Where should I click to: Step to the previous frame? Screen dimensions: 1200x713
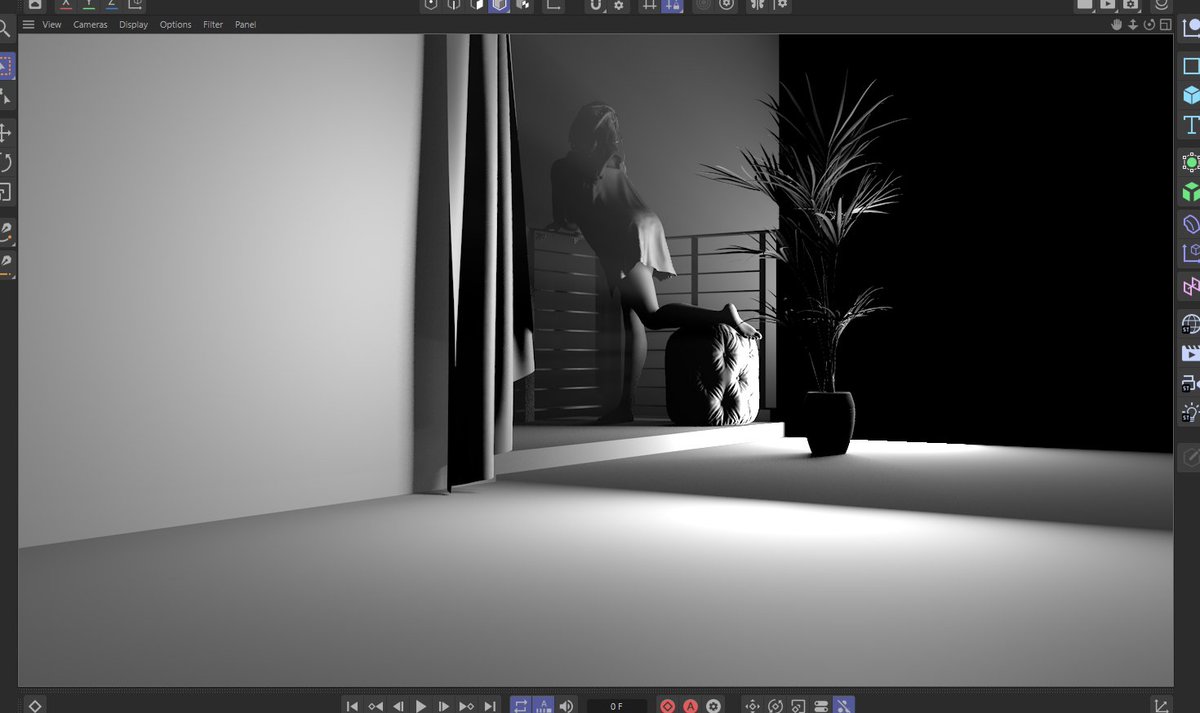click(x=398, y=706)
